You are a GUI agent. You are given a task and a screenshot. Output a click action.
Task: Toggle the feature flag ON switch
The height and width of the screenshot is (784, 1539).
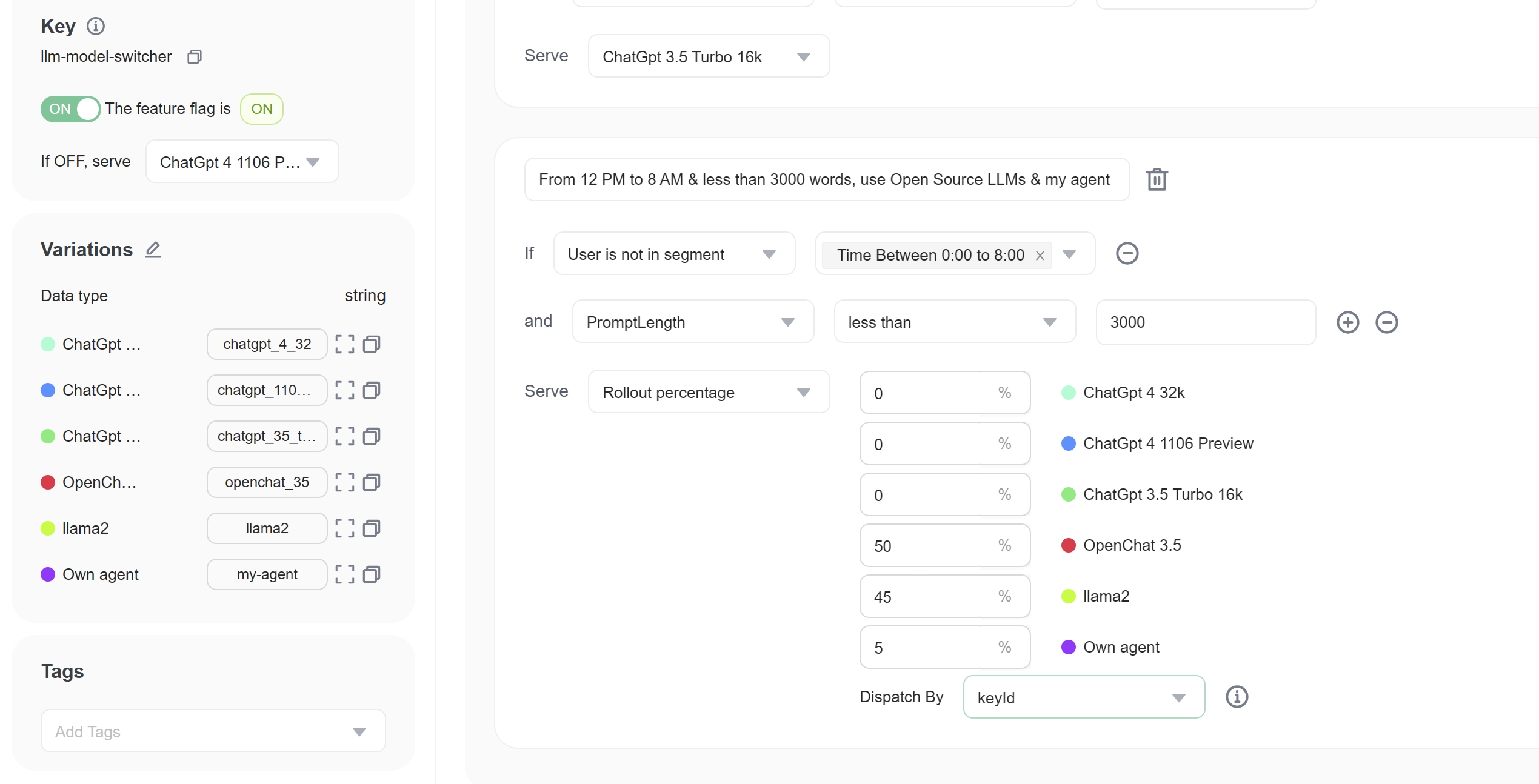pos(70,109)
